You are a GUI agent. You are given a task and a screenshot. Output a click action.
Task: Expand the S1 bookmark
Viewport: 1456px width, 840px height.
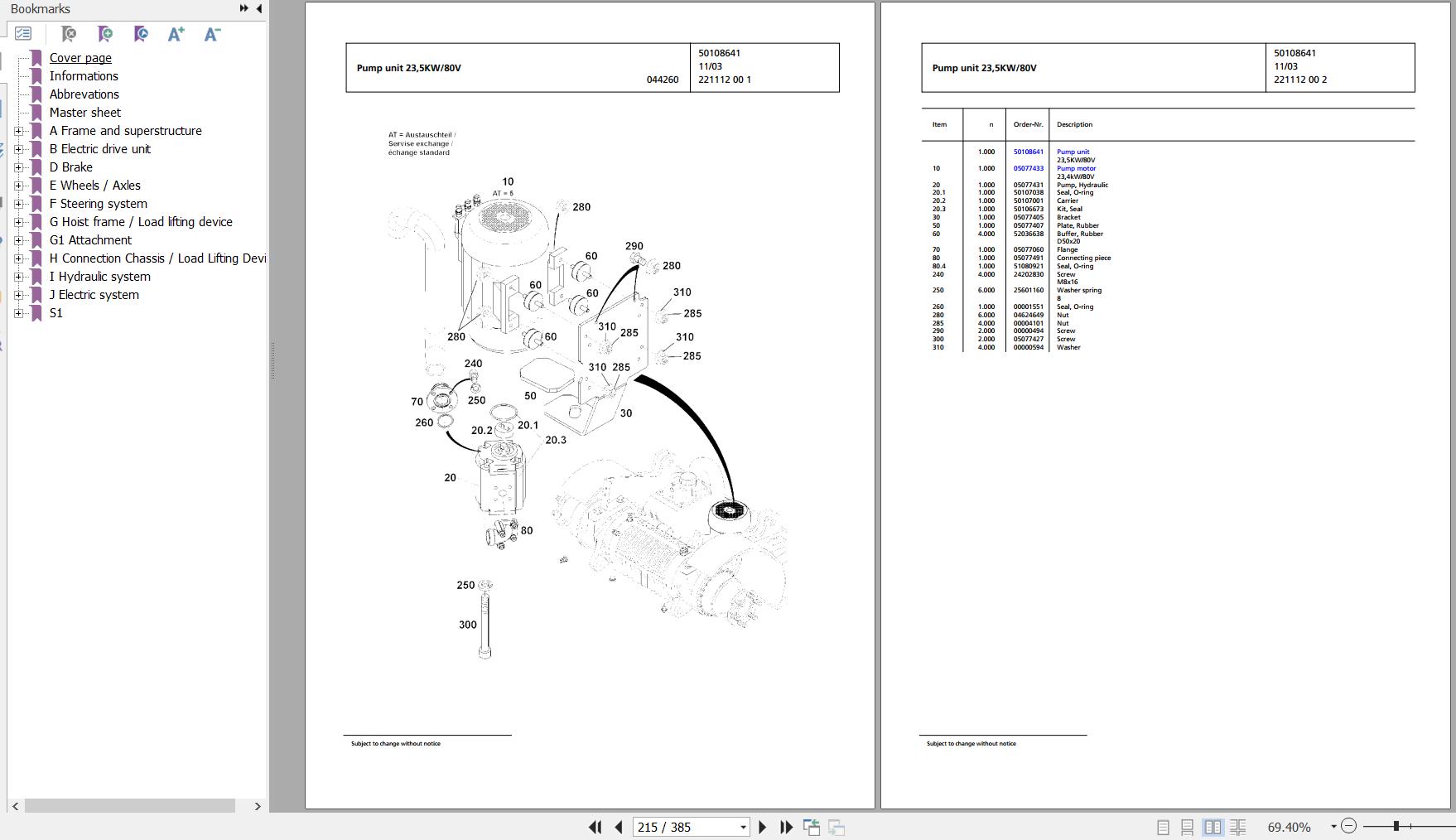click(18, 313)
